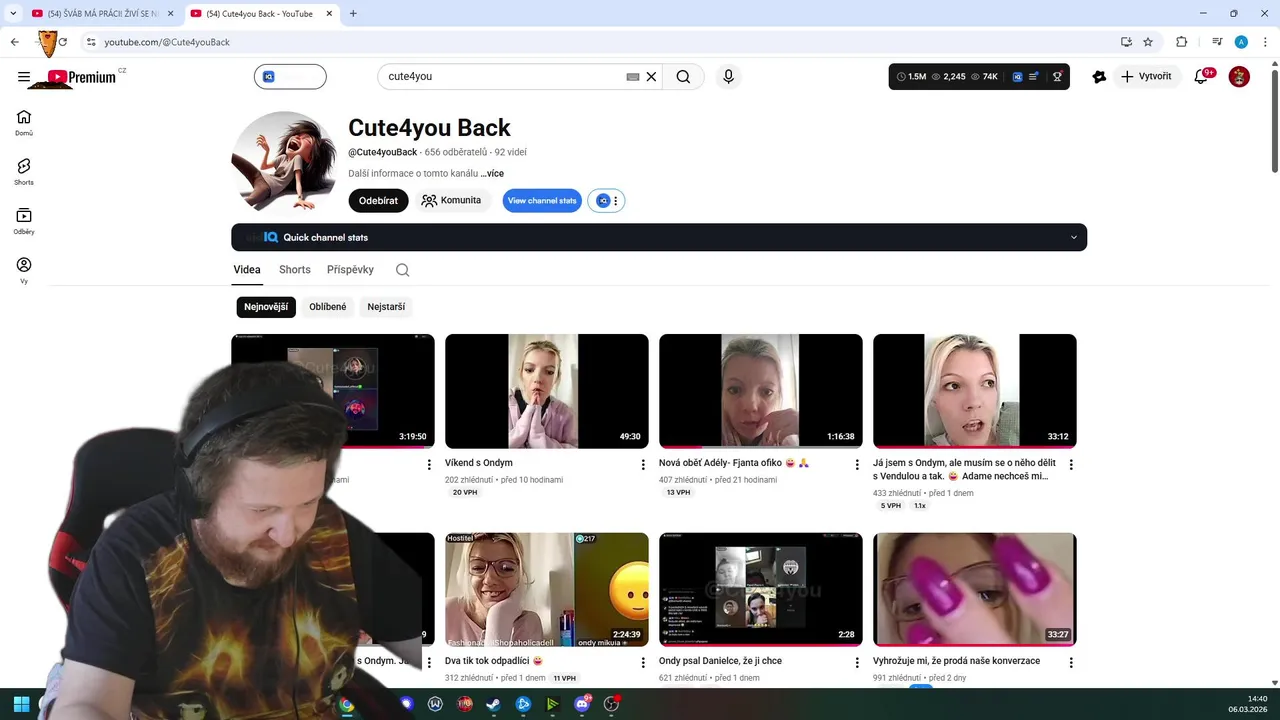Open options menu for Víkend s Ondym
The image size is (1280, 720).
(x=643, y=465)
